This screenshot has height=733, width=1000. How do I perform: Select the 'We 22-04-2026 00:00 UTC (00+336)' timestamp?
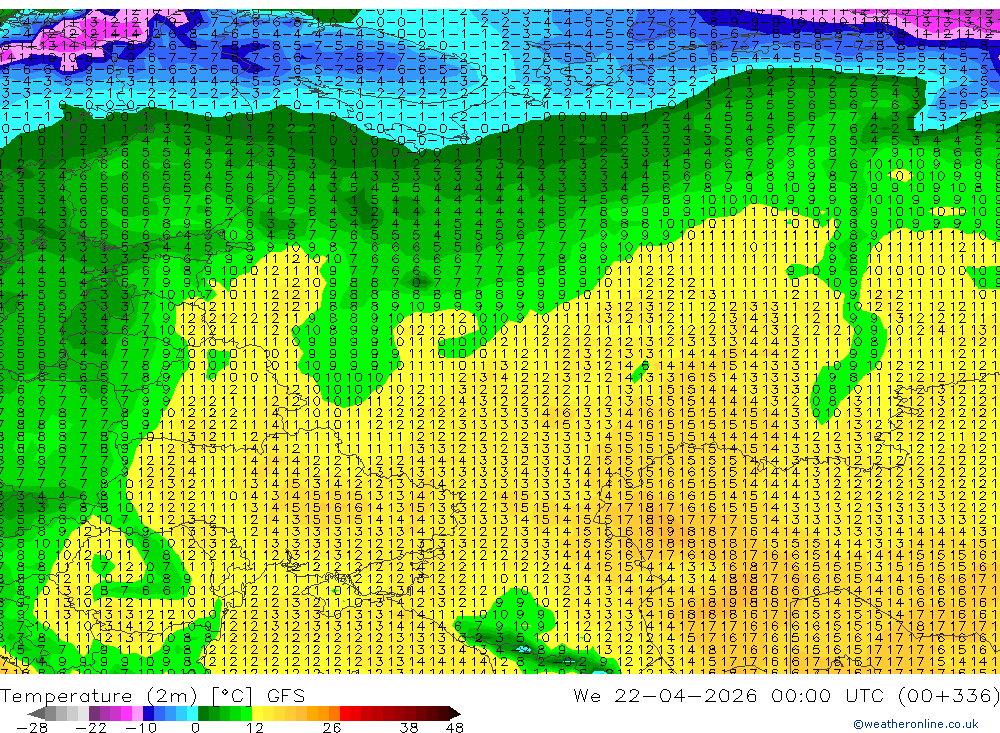(786, 695)
